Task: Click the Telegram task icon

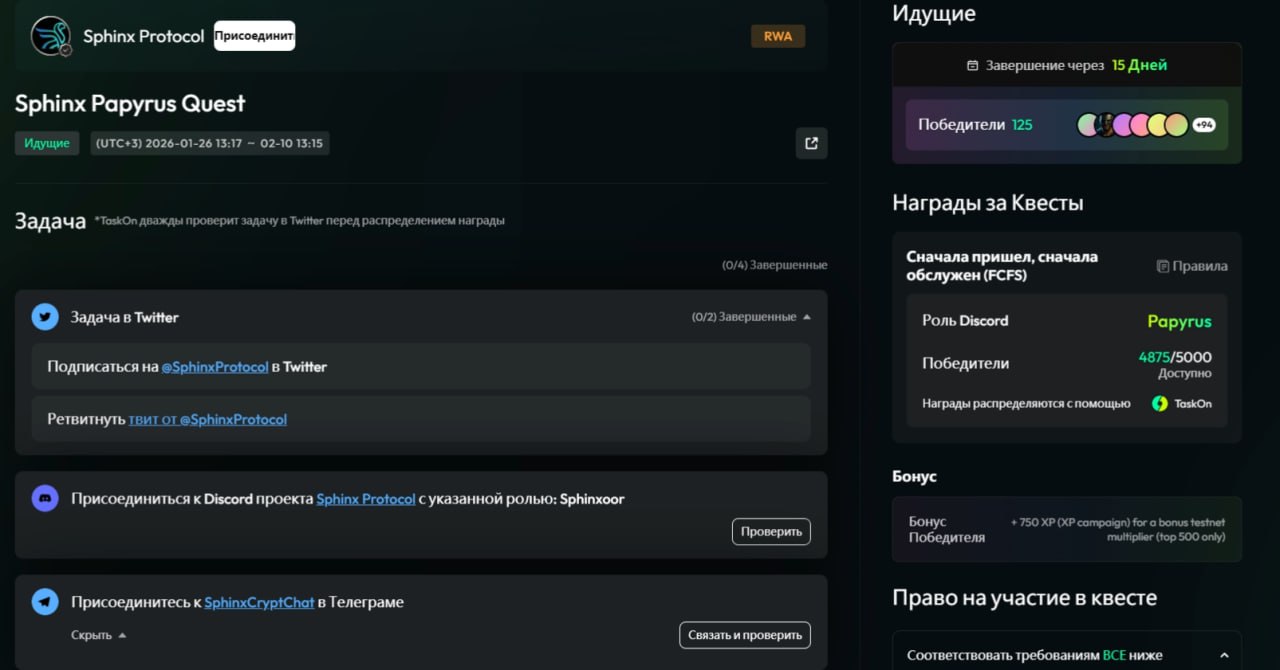Action: click(x=45, y=602)
